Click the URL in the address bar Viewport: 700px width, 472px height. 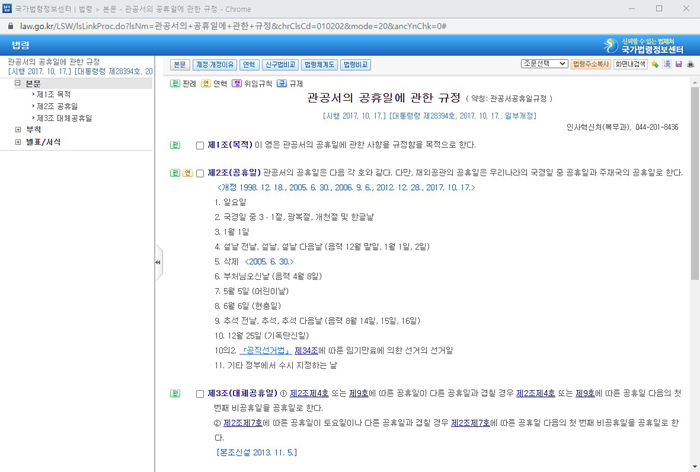pos(233,26)
